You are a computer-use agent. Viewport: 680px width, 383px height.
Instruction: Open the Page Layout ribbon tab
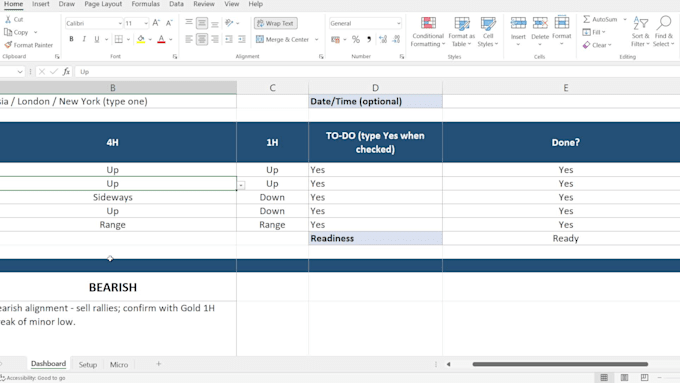pos(103,4)
